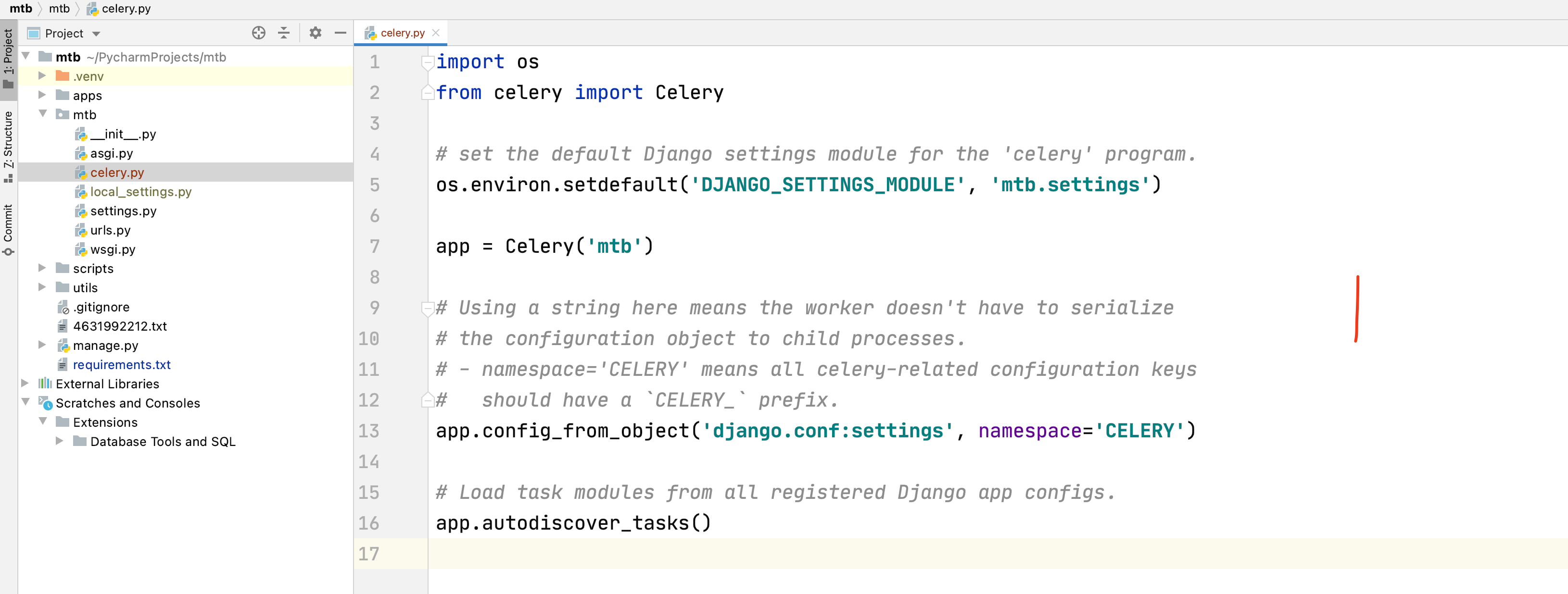Click the Collapse All icon in Project panel
This screenshot has height=594, width=1568.
(x=284, y=33)
